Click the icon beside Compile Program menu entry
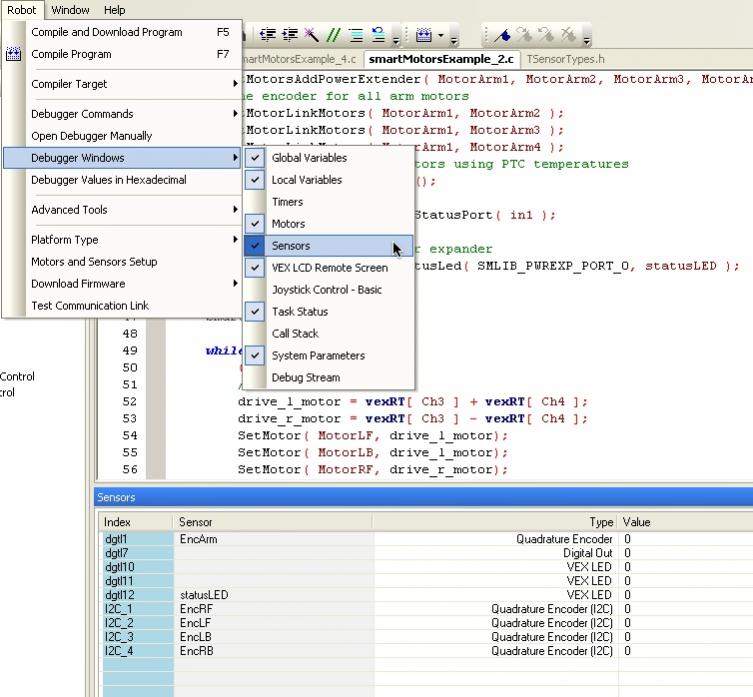This screenshot has height=697, width=753. coord(14,54)
